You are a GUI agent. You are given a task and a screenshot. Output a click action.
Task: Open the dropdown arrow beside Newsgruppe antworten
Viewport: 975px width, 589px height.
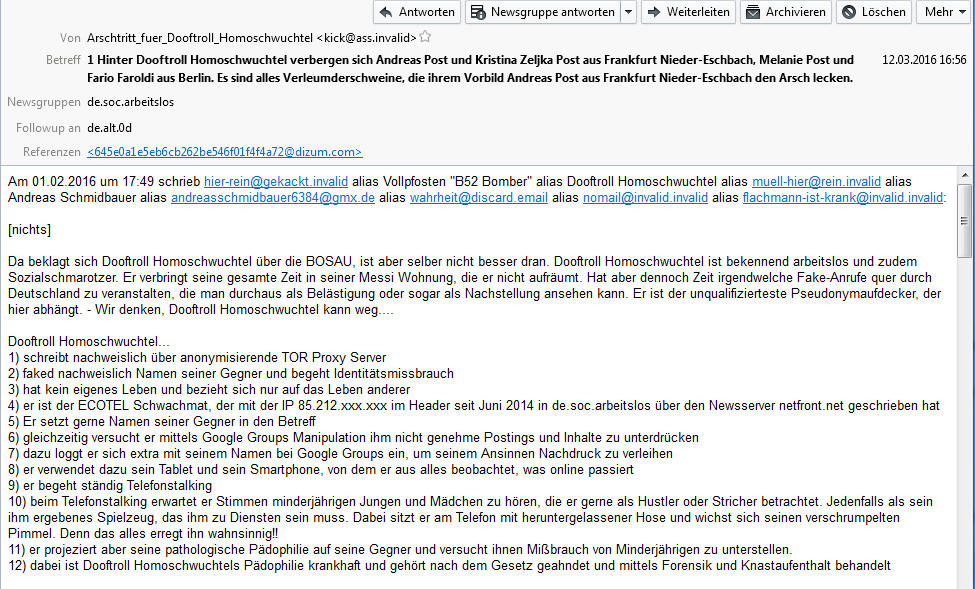click(x=629, y=12)
